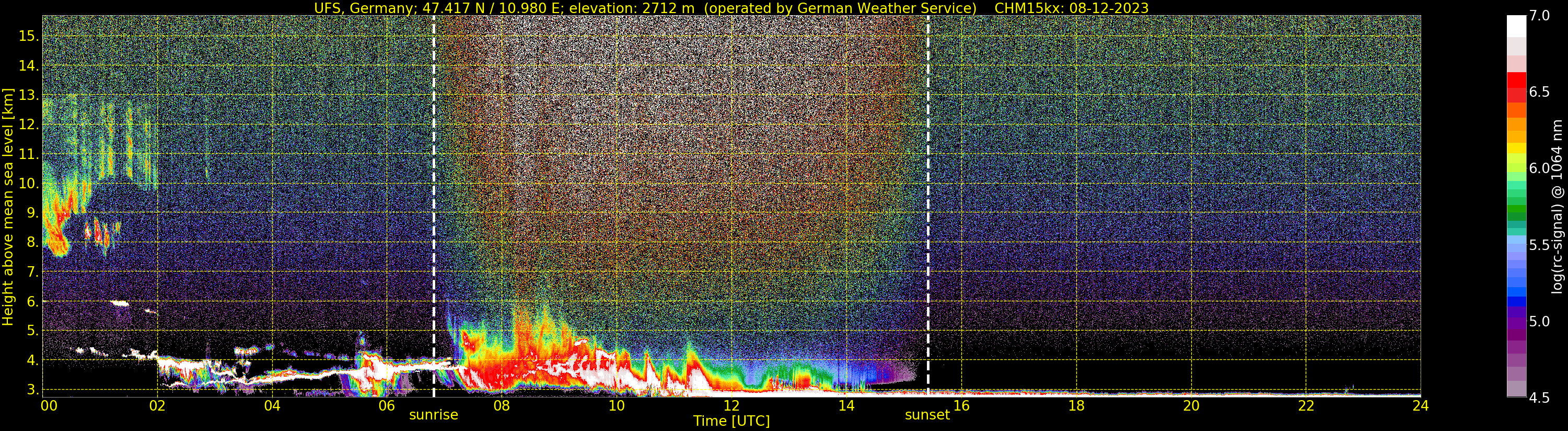Viewport: 1568px width, 431px height.
Task: Click the time axis tick '22'
Action: pyautogui.click(x=1306, y=405)
